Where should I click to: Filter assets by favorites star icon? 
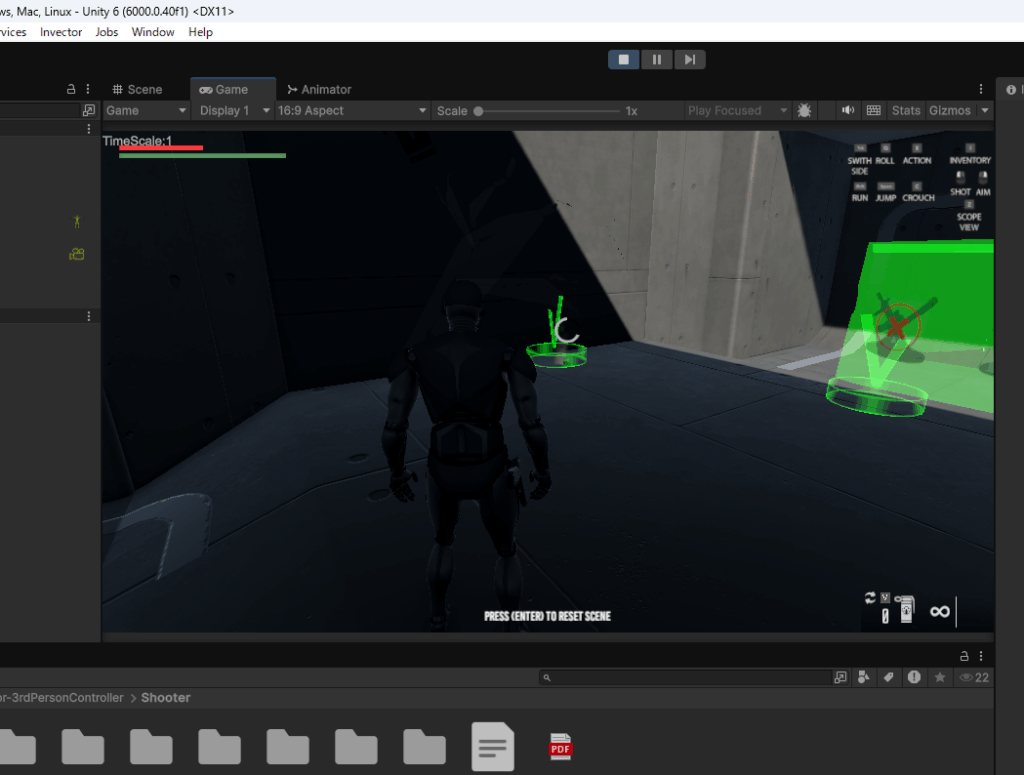940,678
